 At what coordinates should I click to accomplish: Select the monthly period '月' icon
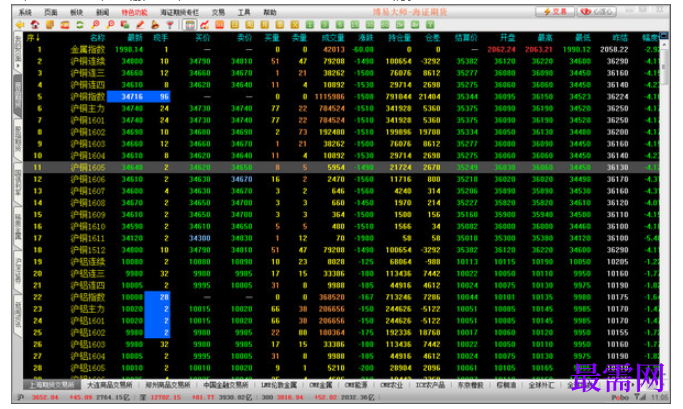(265, 25)
